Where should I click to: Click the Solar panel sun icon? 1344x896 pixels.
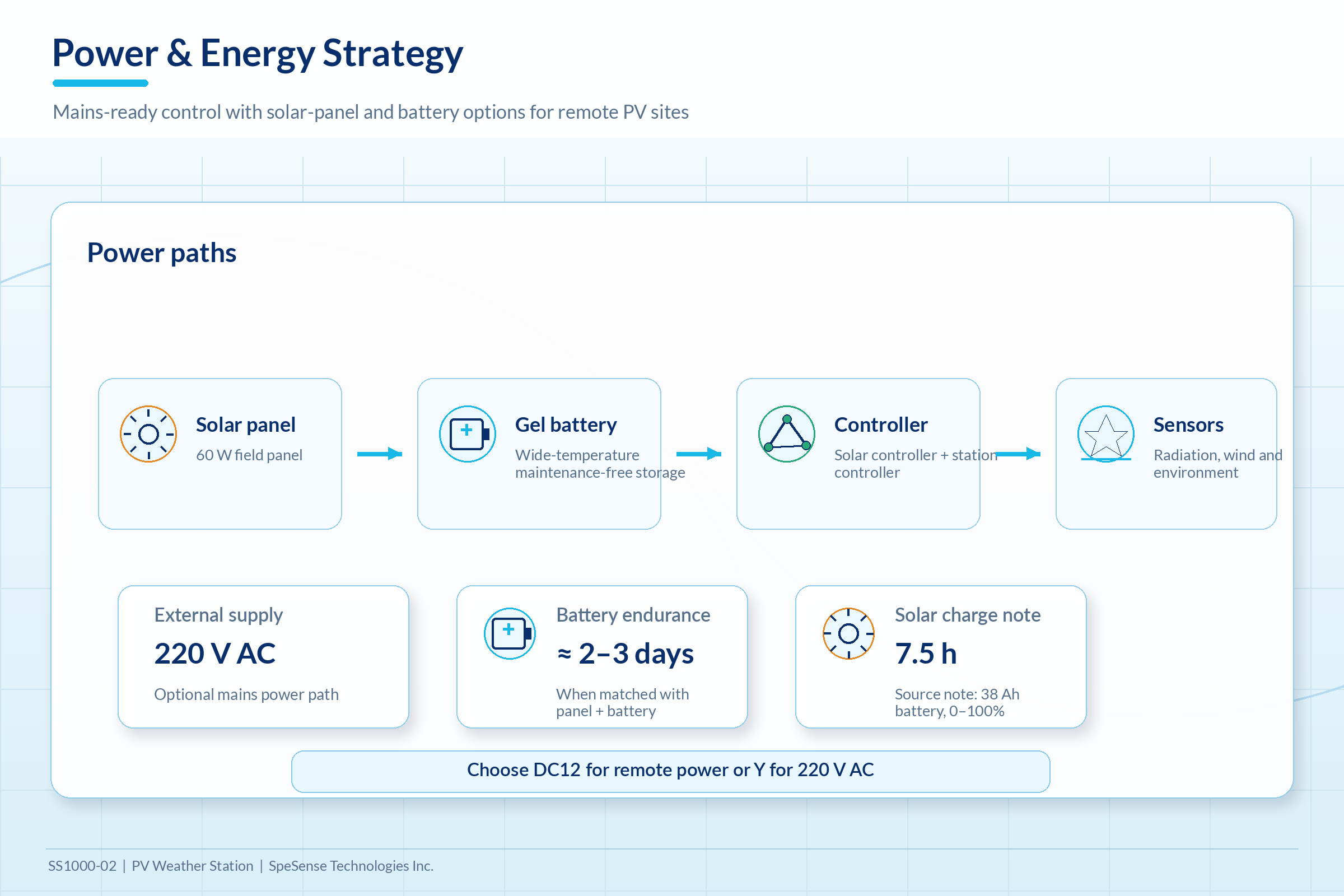[148, 435]
